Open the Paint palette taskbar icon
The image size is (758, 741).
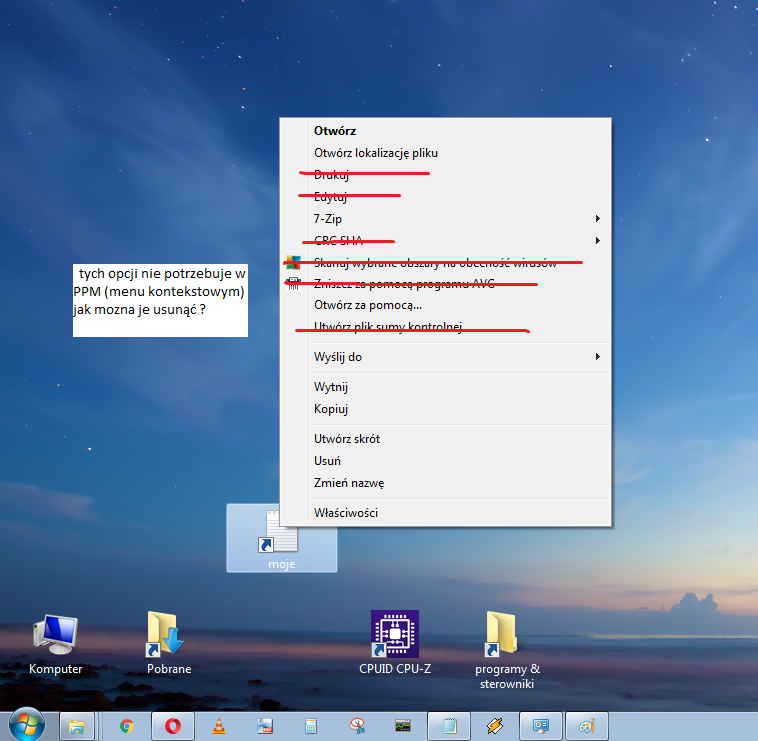point(587,726)
